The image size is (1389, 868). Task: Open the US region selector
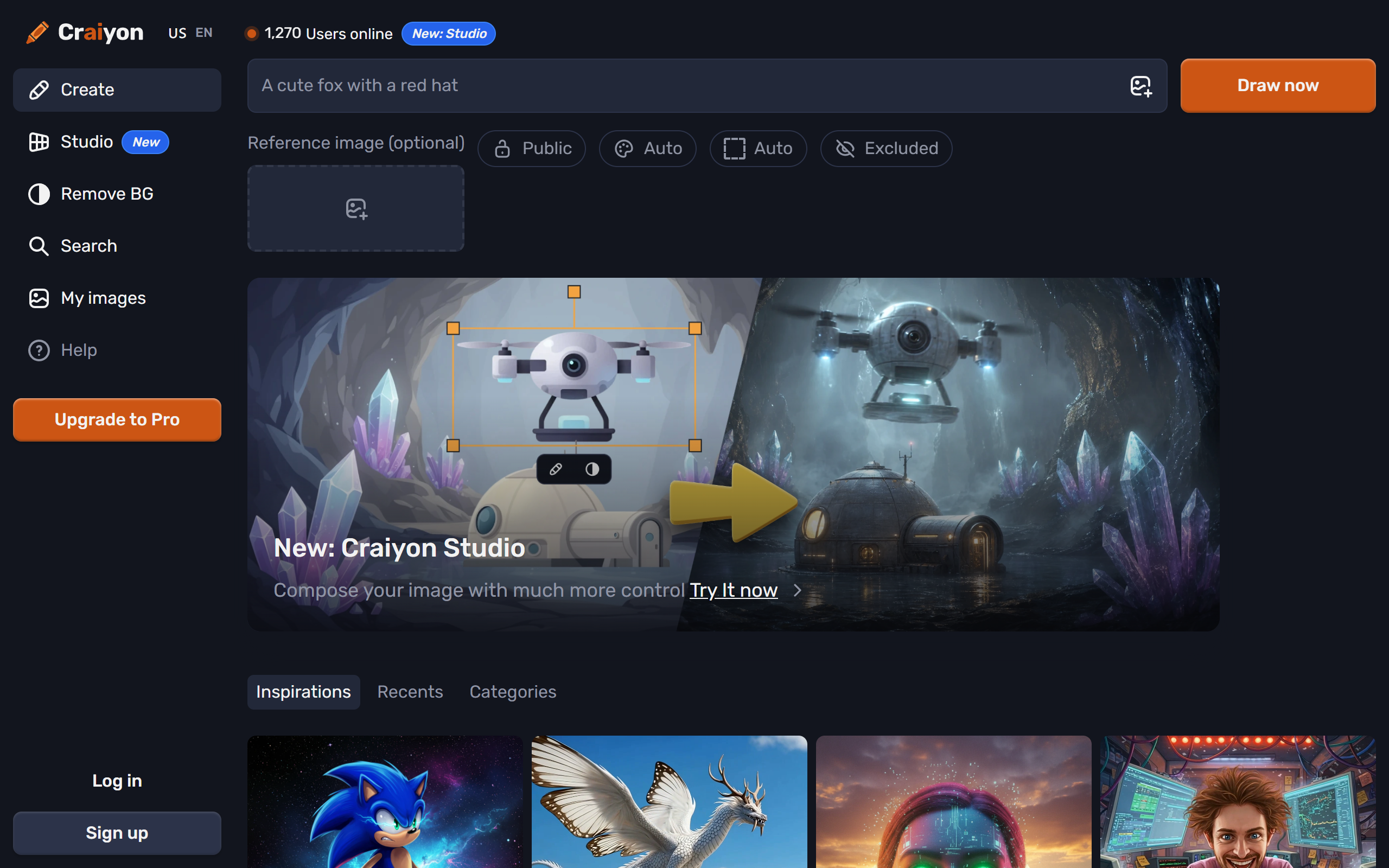click(x=177, y=33)
